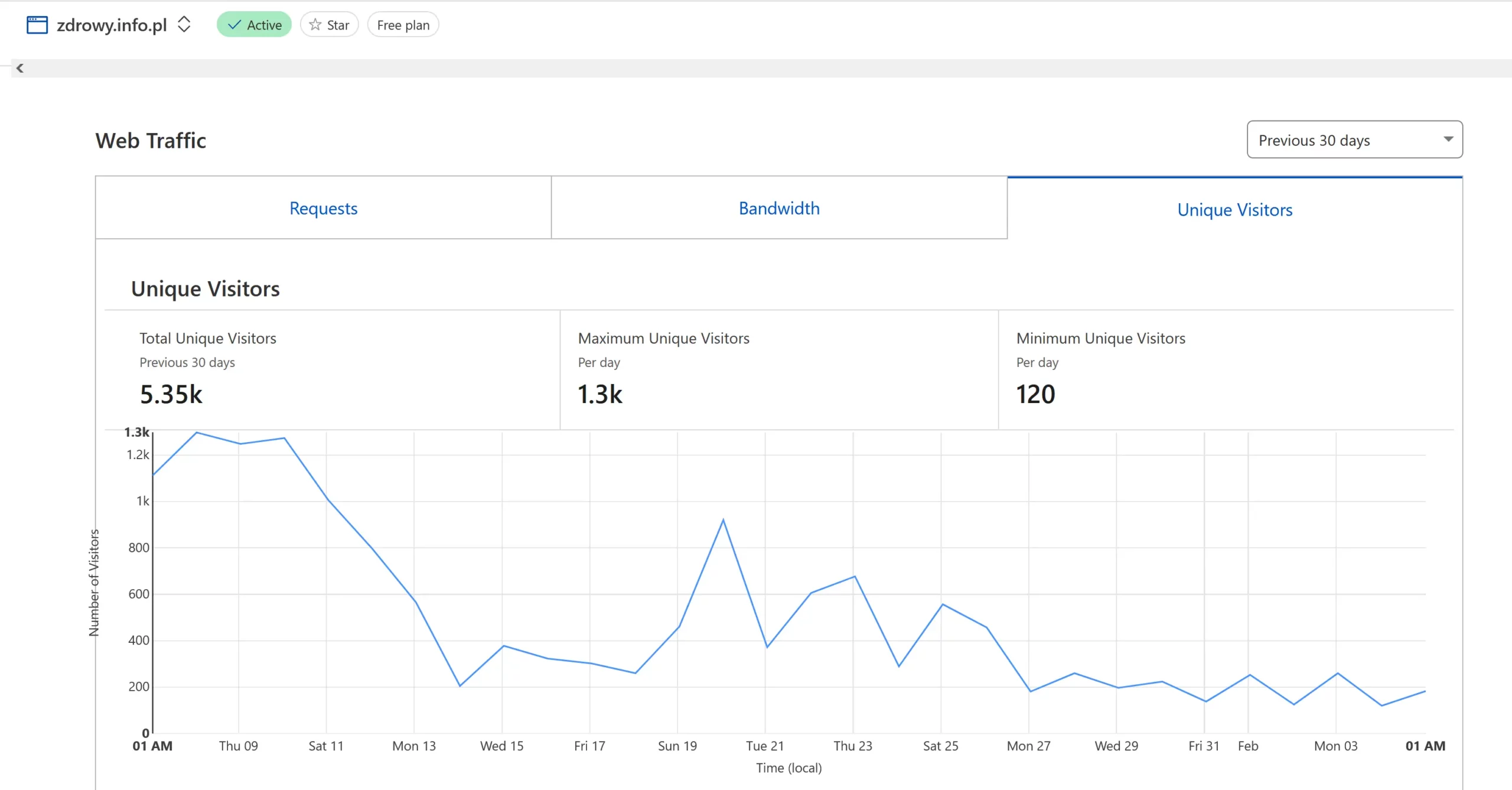1512x790 pixels.
Task: Switch to the Bandwidth tab
Action: (779, 208)
